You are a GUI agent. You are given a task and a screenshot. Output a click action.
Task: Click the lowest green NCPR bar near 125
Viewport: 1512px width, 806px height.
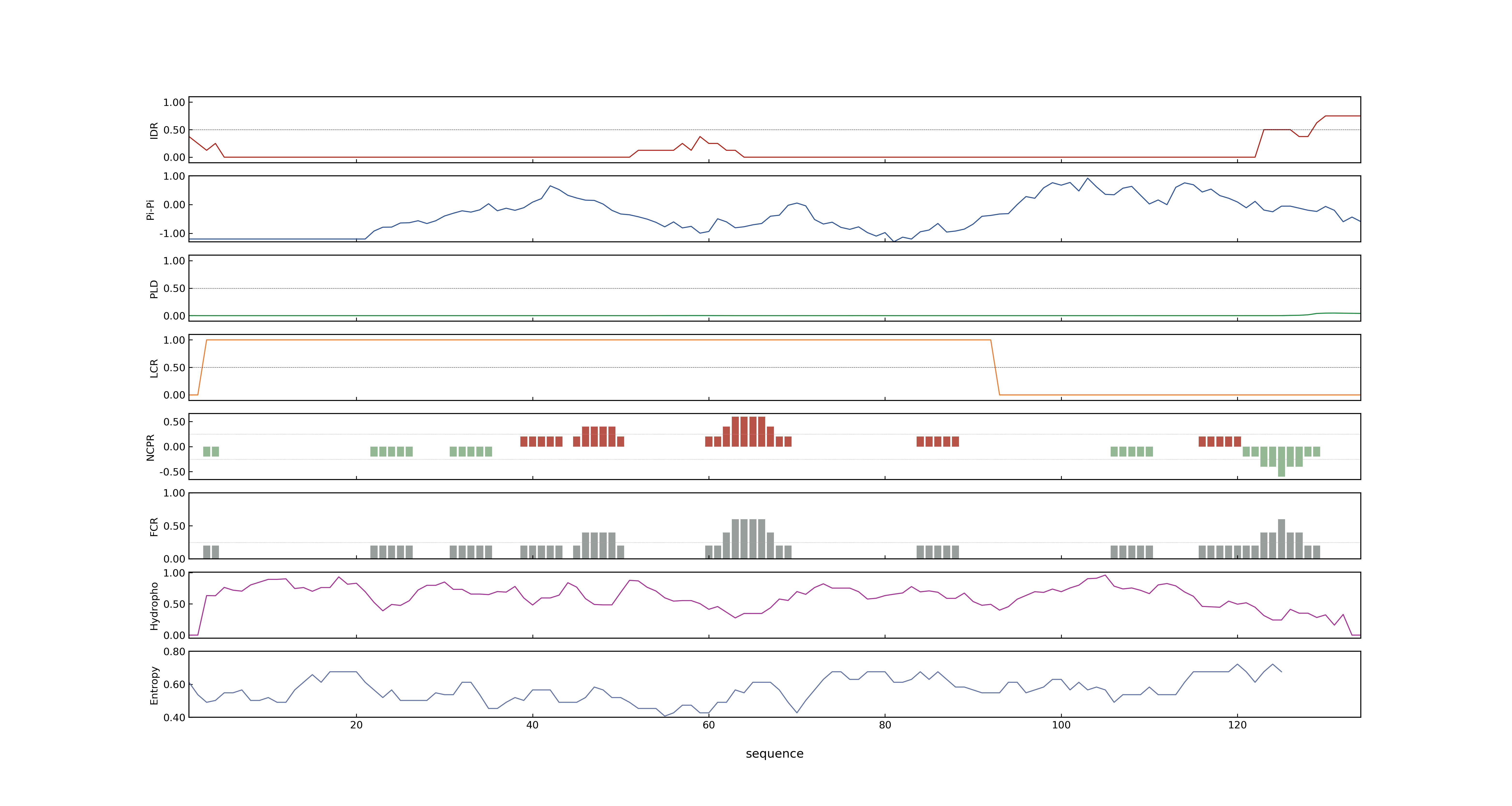tap(1281, 462)
